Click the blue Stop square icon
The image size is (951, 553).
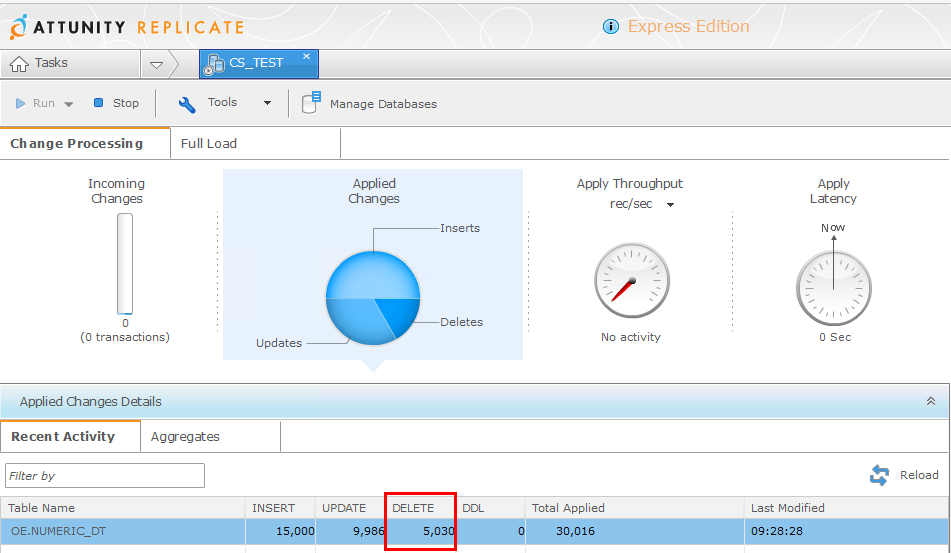tap(98, 102)
